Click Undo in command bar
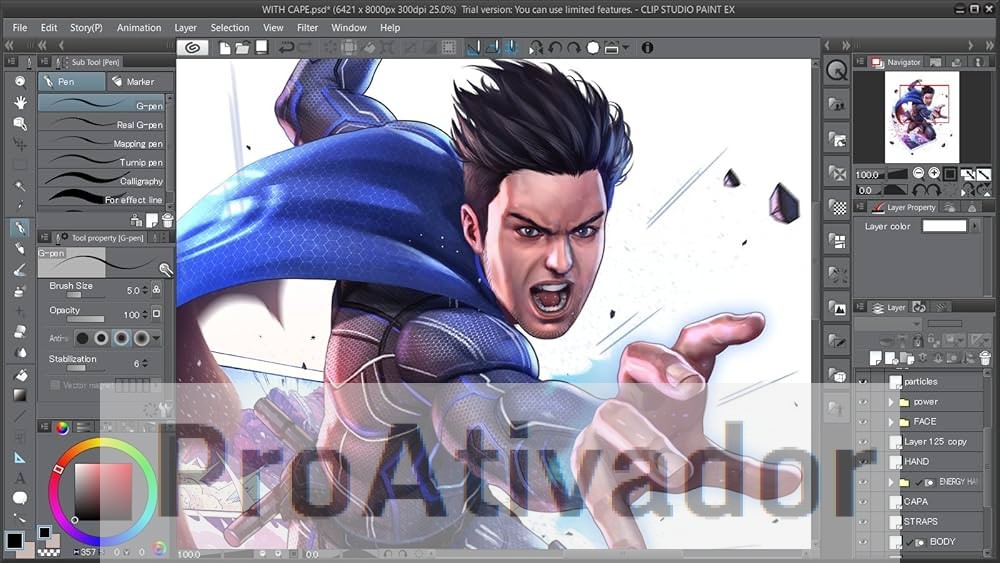The image size is (1000, 563). click(x=286, y=48)
